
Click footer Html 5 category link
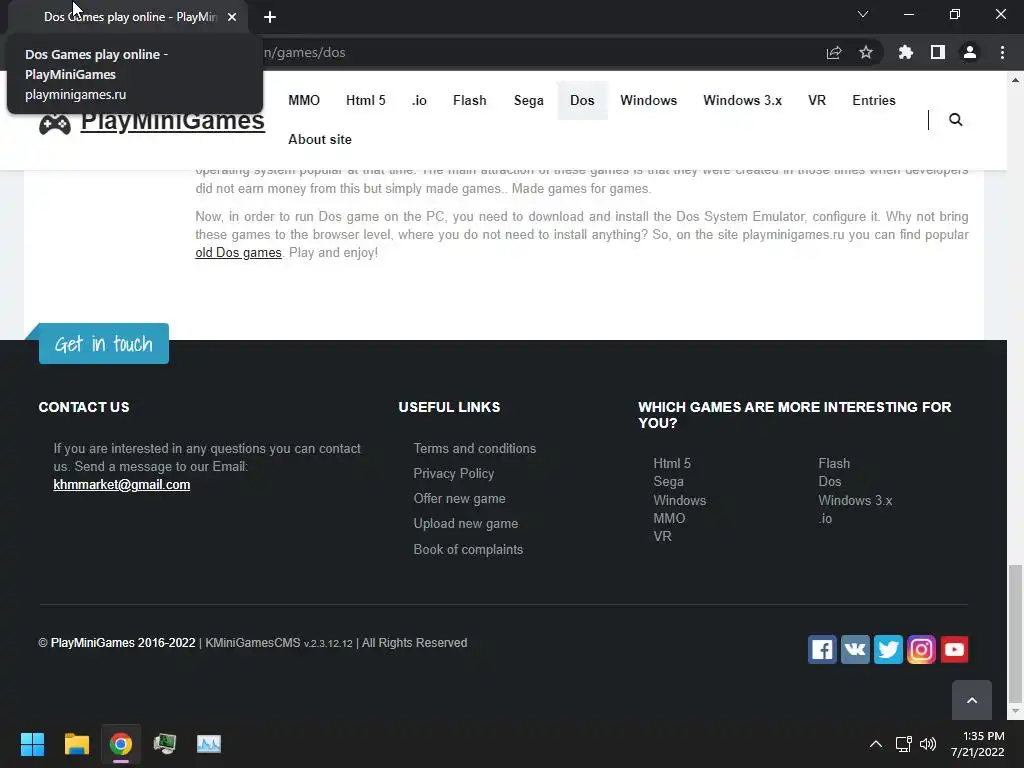click(672, 463)
